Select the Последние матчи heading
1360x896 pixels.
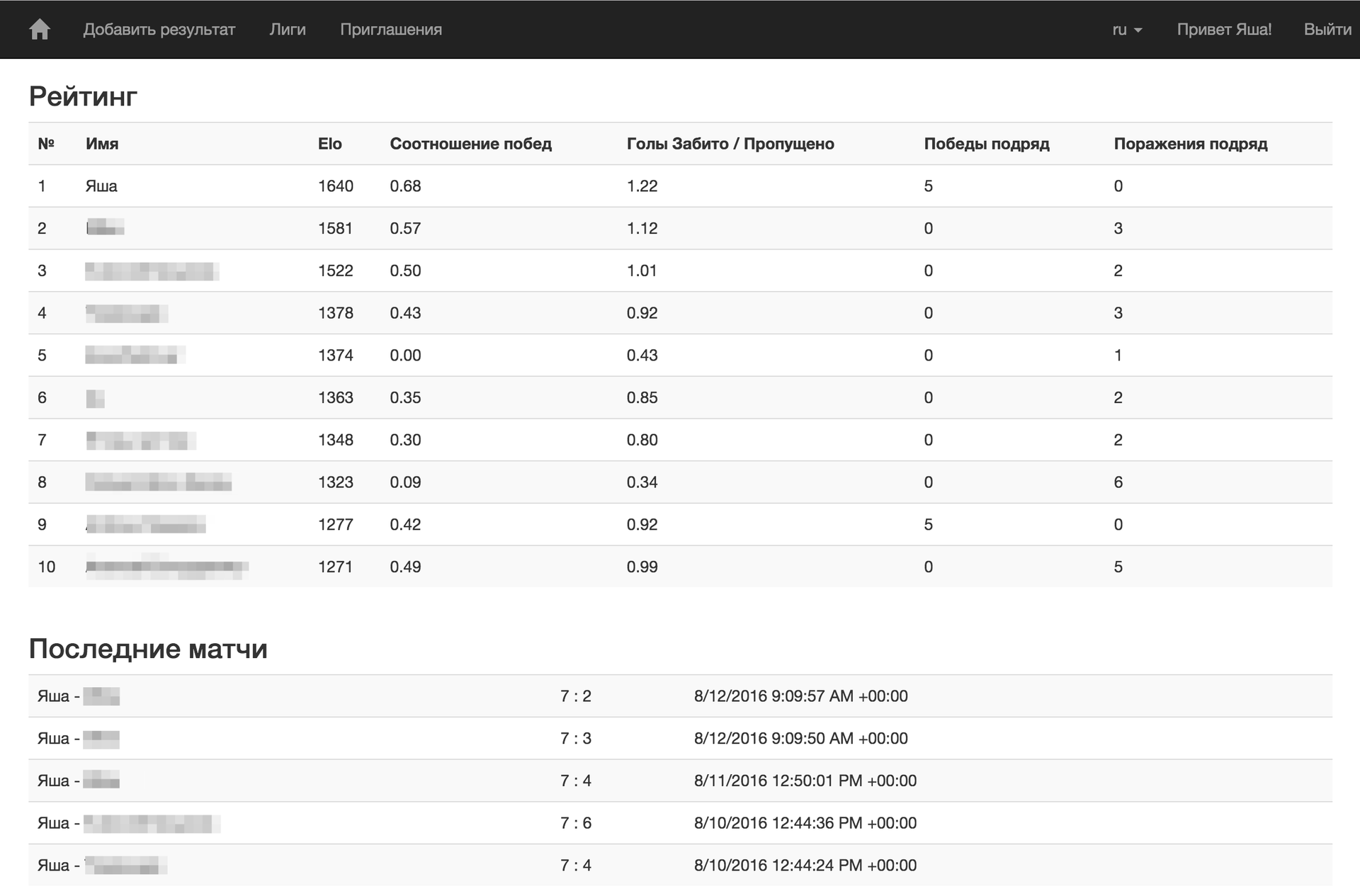(148, 649)
